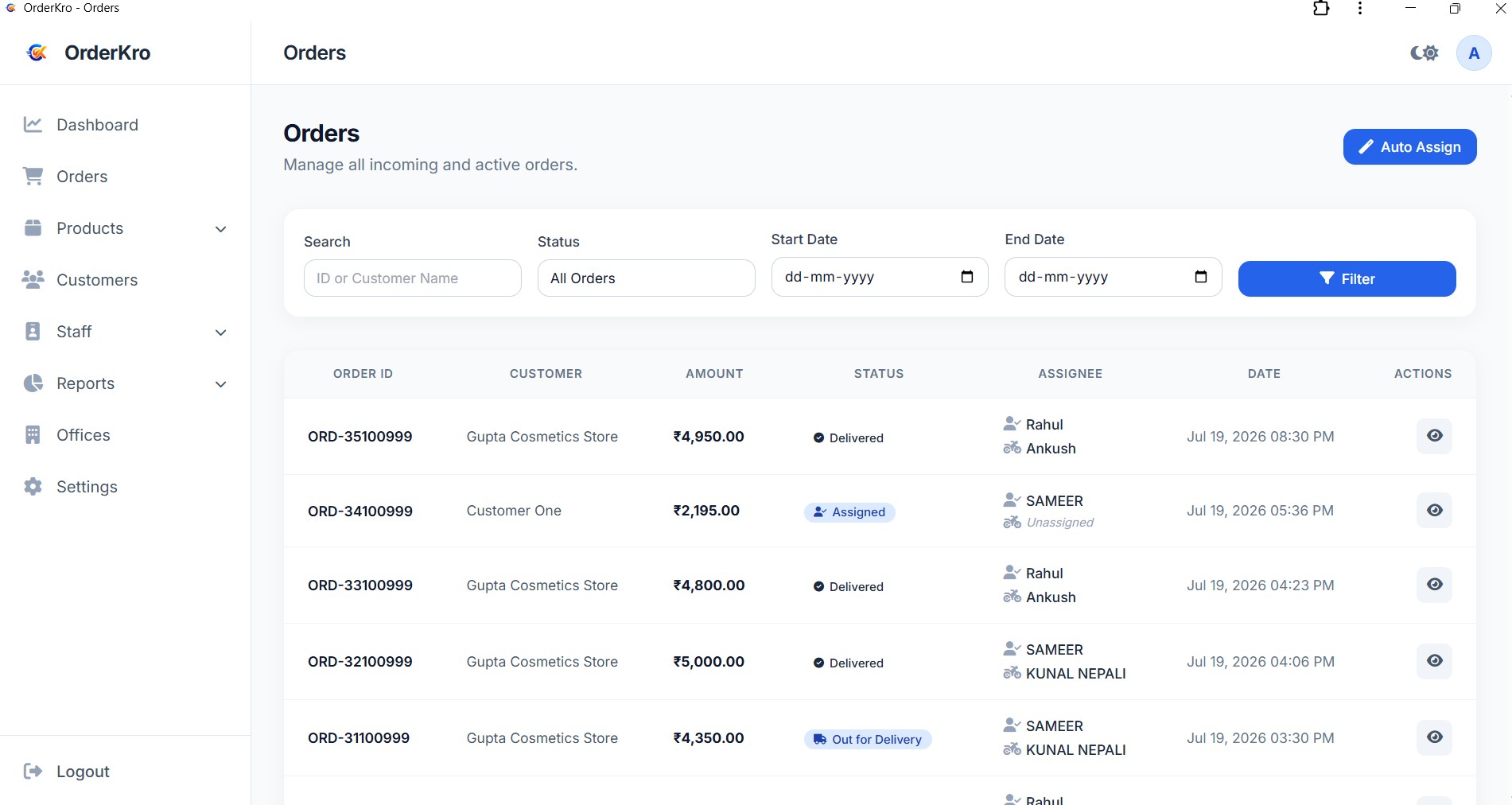Click the Logout arrow icon
The image size is (1512, 805).
33,772
